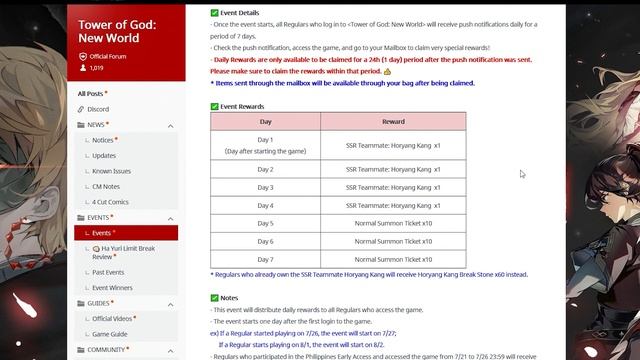Click the Day column header

click(265, 122)
